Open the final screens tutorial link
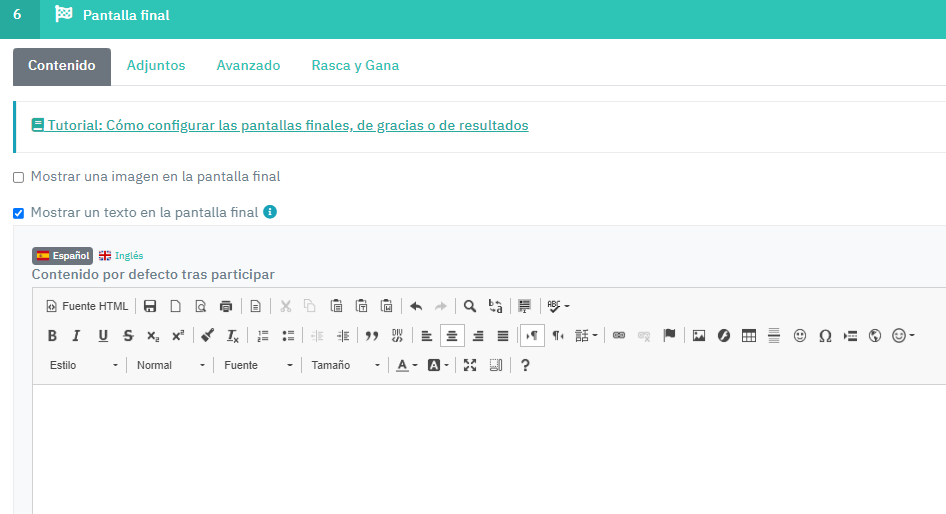Image resolution: width=946 pixels, height=514 pixels. 280,125
